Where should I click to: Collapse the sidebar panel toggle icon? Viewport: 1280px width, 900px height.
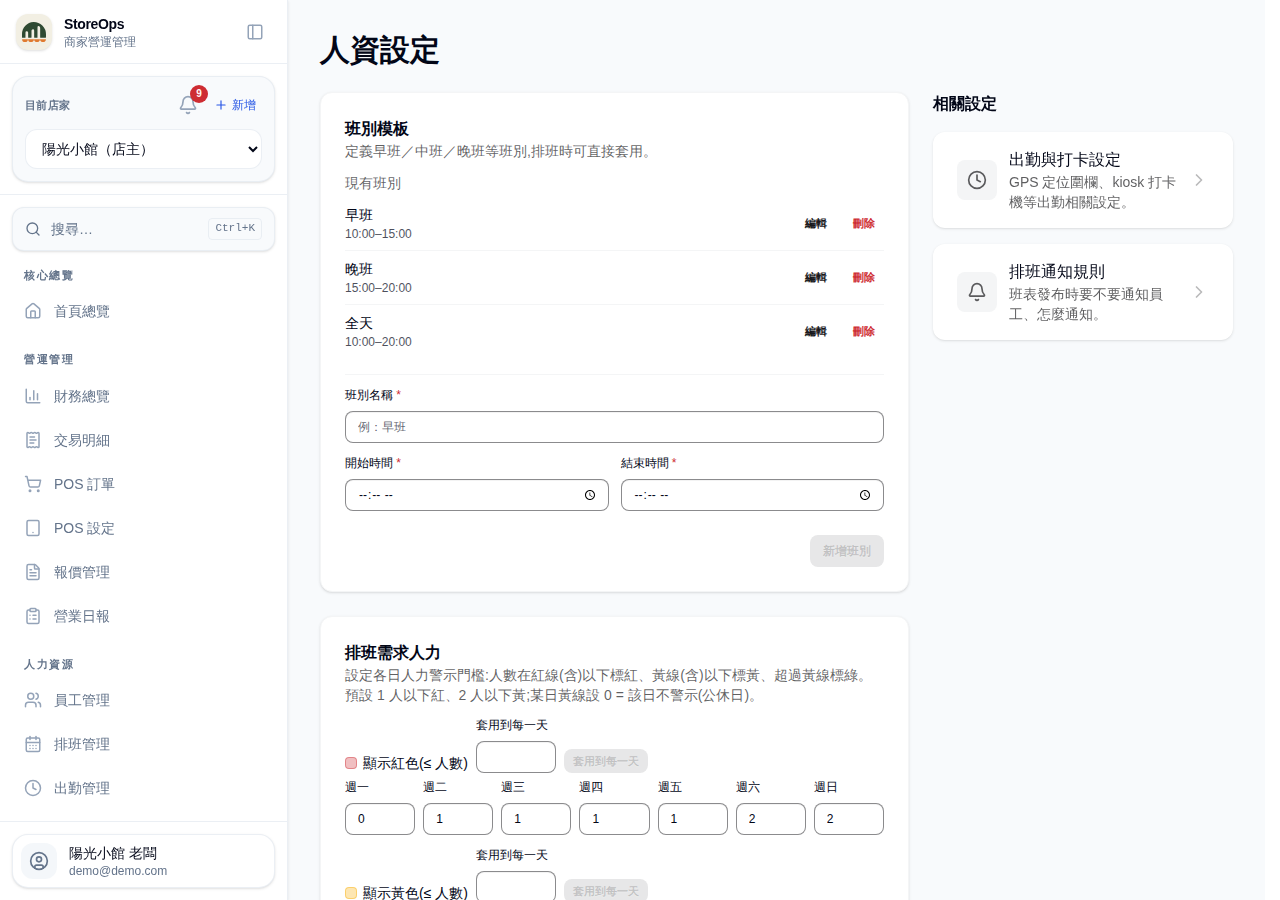[x=255, y=32]
